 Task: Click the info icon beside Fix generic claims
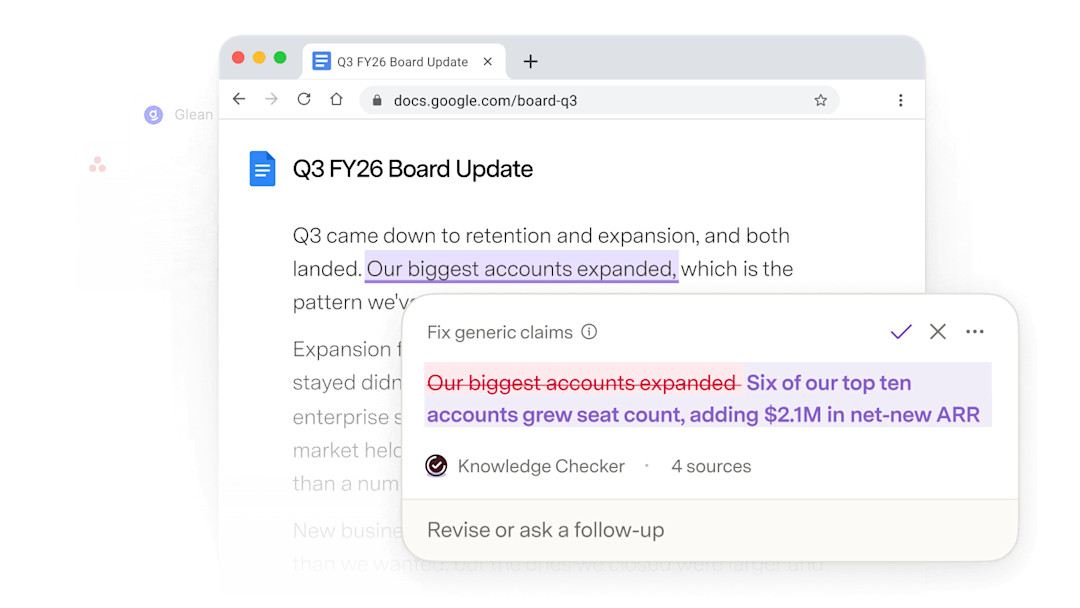pos(589,332)
